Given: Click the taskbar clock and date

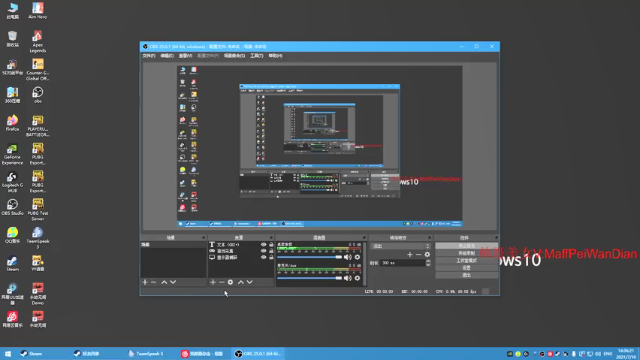Looking at the screenshot, I should click(x=627, y=353).
